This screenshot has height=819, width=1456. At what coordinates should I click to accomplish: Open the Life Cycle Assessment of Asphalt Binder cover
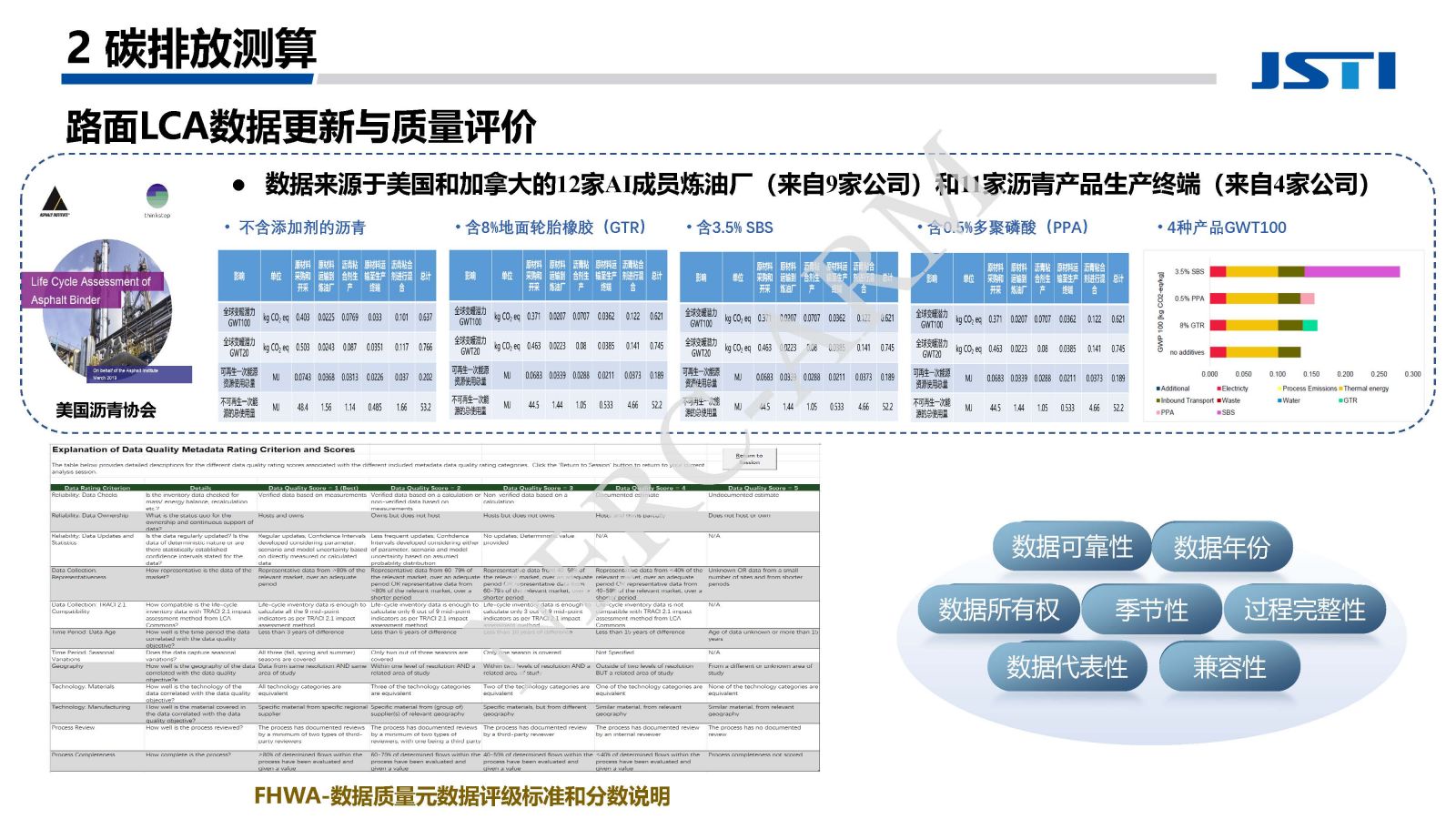(x=107, y=313)
